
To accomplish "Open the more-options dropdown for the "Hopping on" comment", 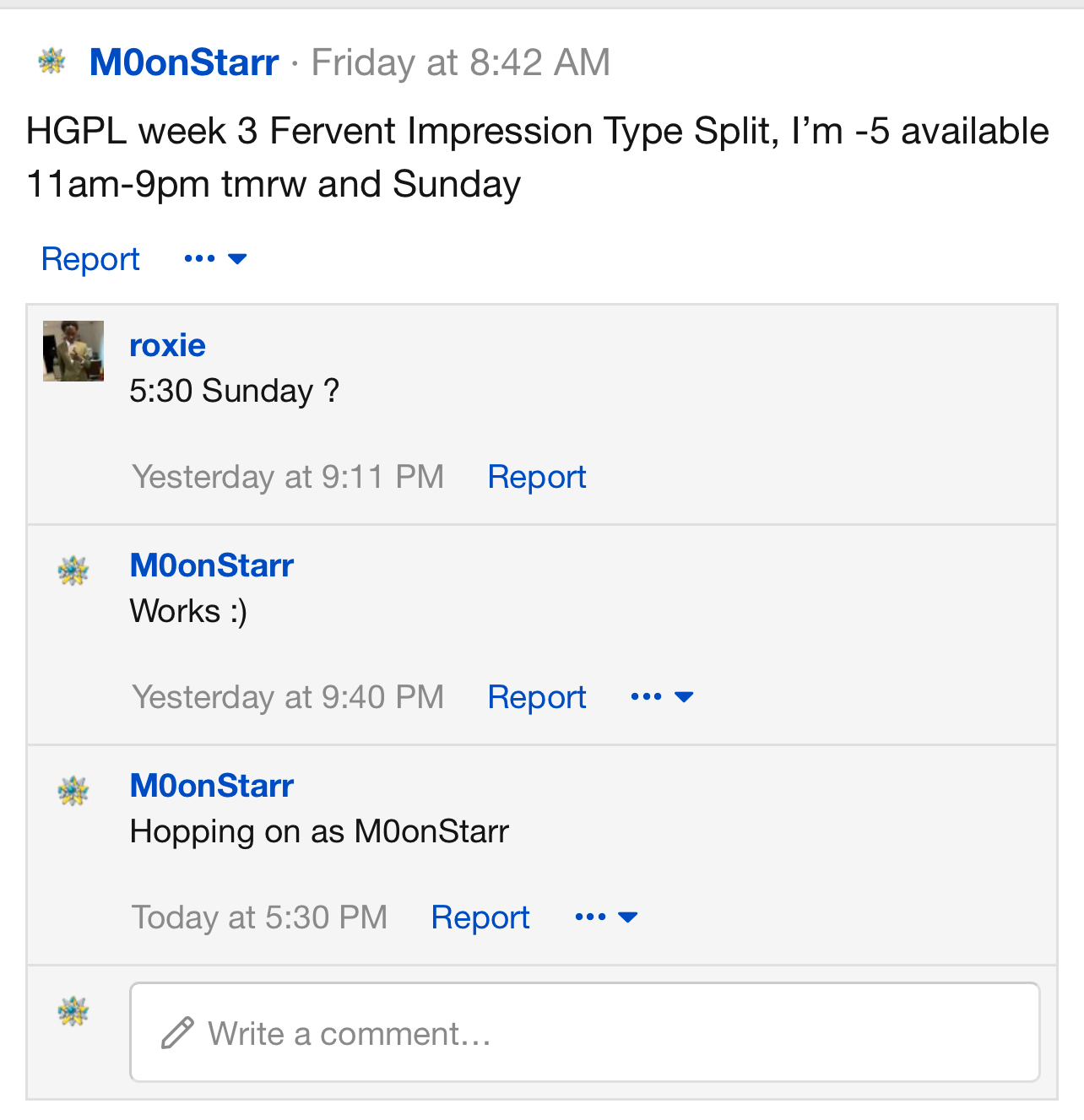I will [606, 917].
